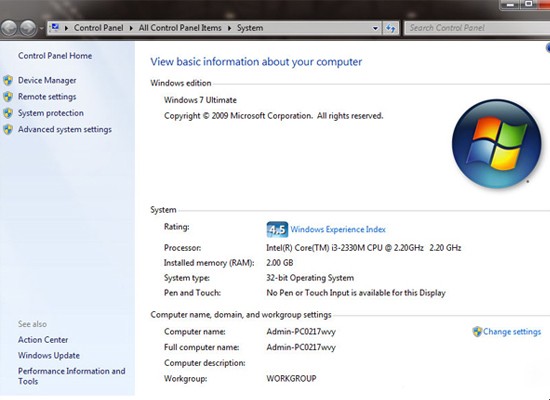Viewport: 550px width, 400px height.
Task: Click shield icon next to System protection
Action: [x=8, y=113]
